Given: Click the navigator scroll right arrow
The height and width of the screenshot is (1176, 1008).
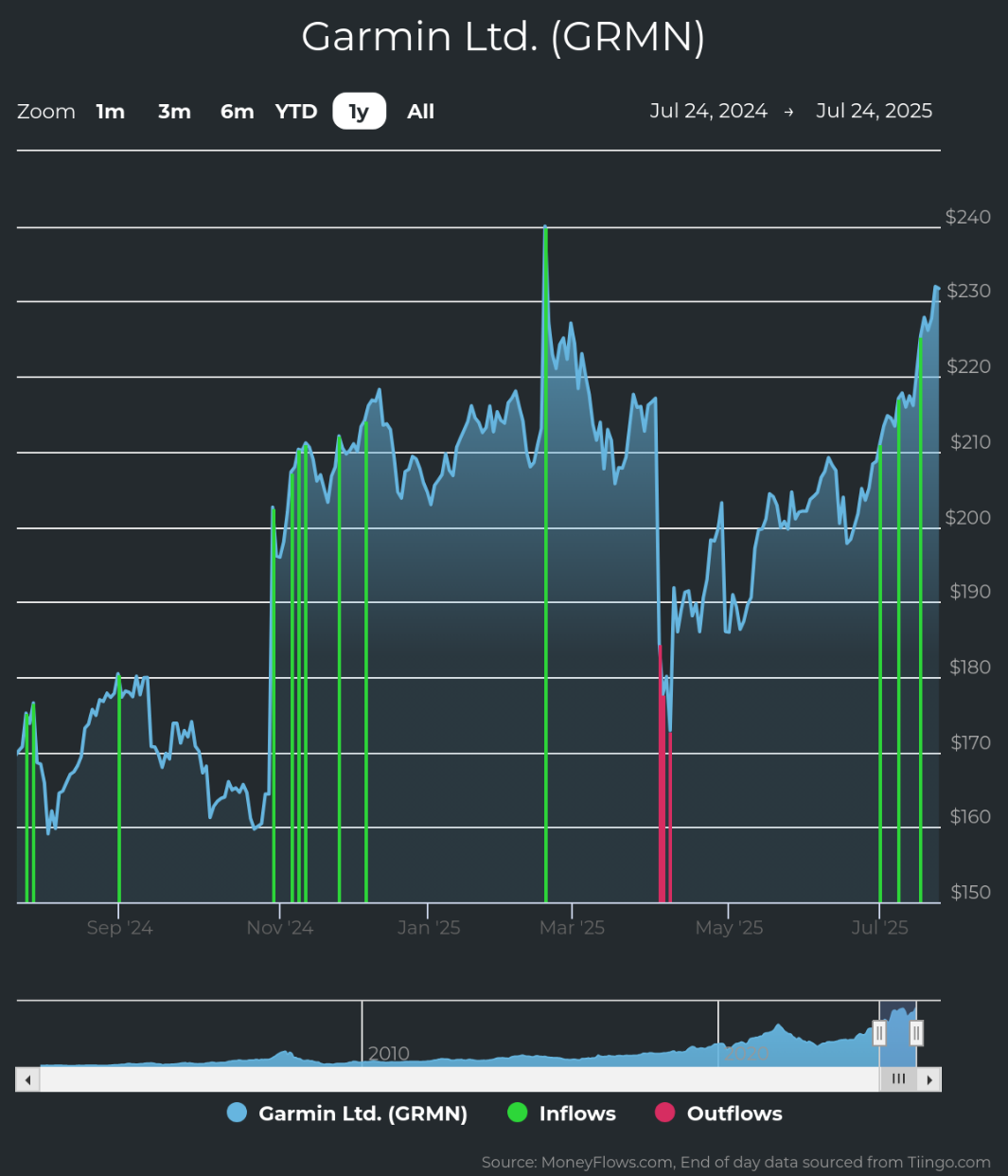Looking at the screenshot, I should tap(929, 1079).
